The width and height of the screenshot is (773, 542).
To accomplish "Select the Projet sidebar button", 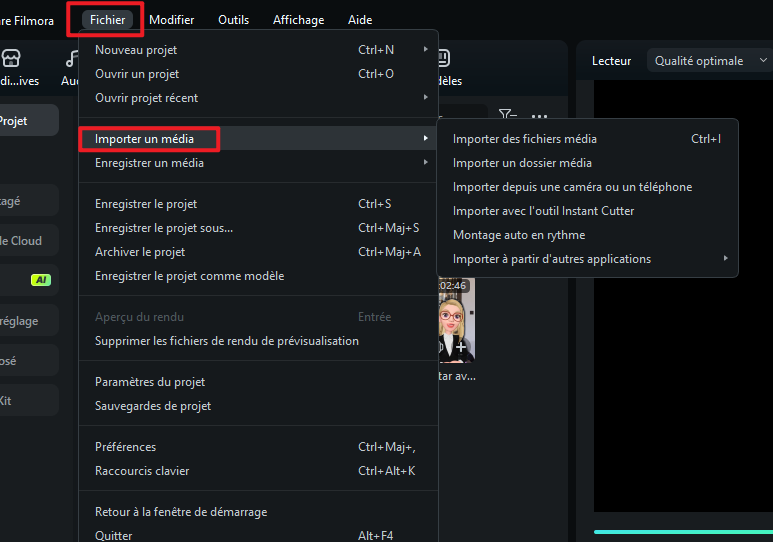I will coord(29,121).
